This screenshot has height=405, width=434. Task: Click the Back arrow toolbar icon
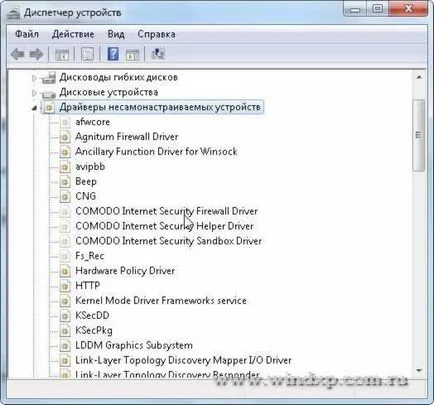17,54
